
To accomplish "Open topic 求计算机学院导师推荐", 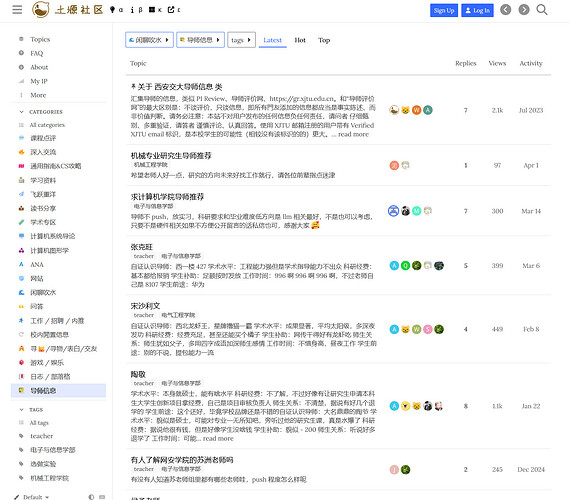I will [x=167, y=197].
